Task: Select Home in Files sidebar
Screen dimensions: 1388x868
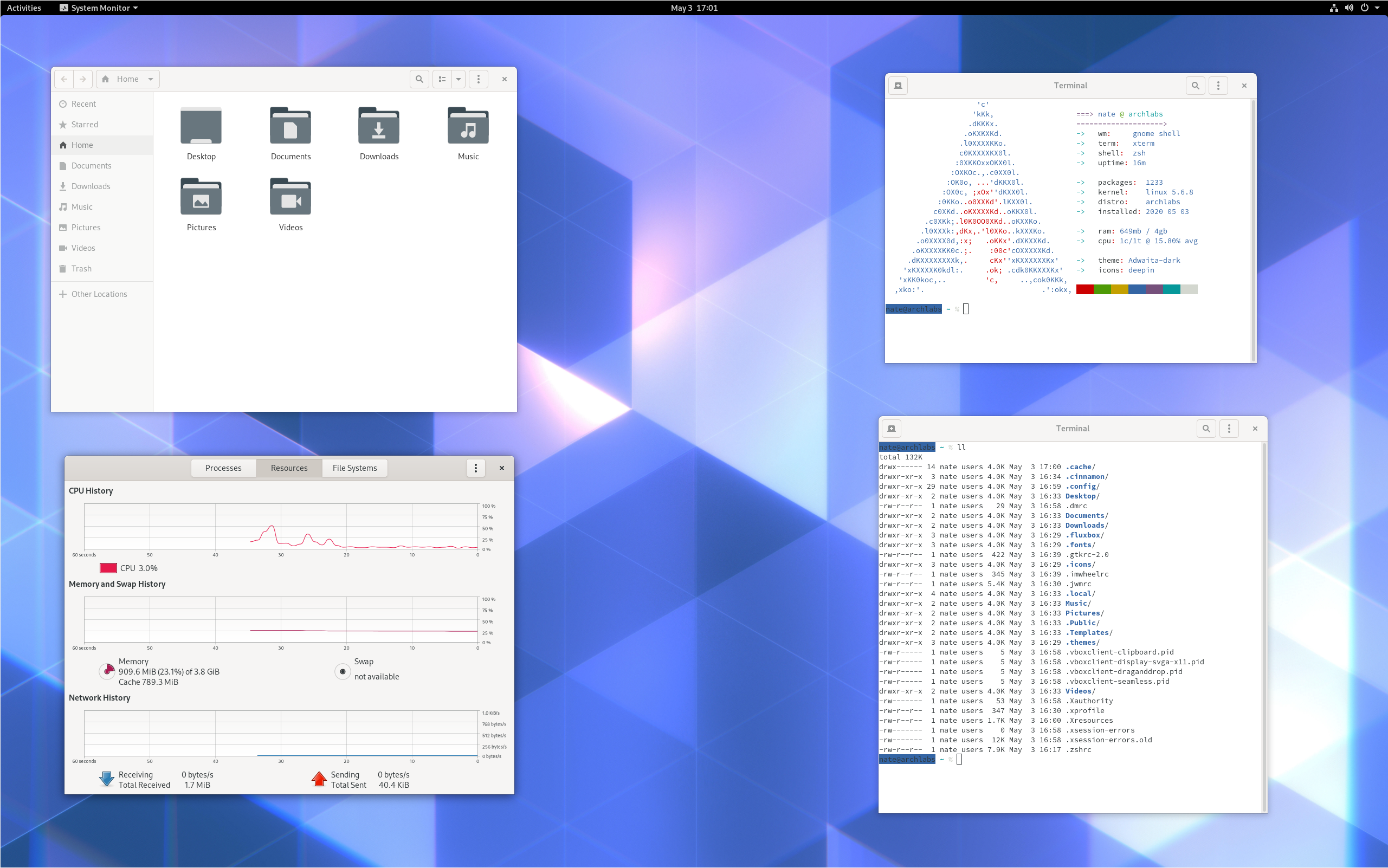Action: 102,145
